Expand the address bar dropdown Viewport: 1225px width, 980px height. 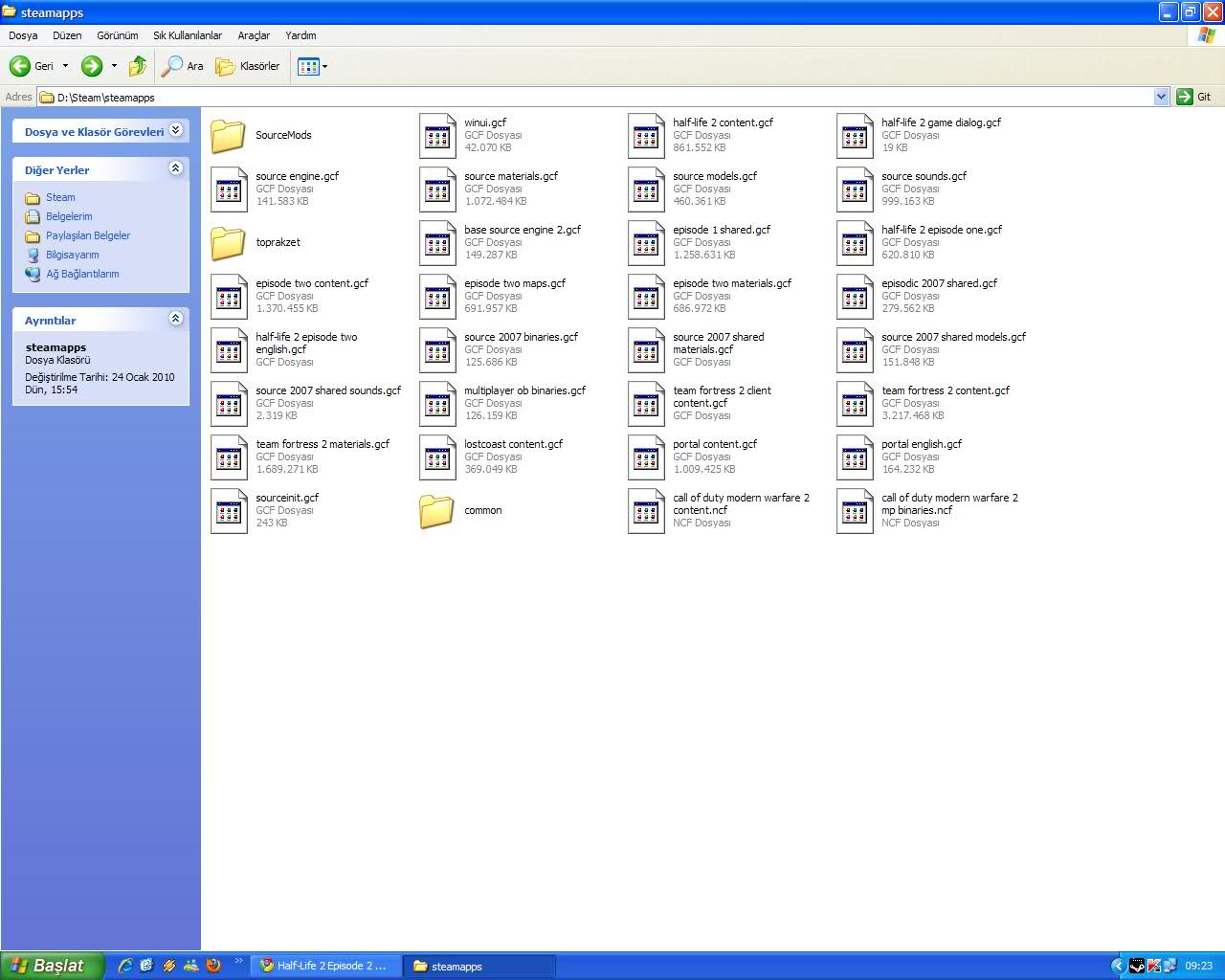[x=1161, y=97]
